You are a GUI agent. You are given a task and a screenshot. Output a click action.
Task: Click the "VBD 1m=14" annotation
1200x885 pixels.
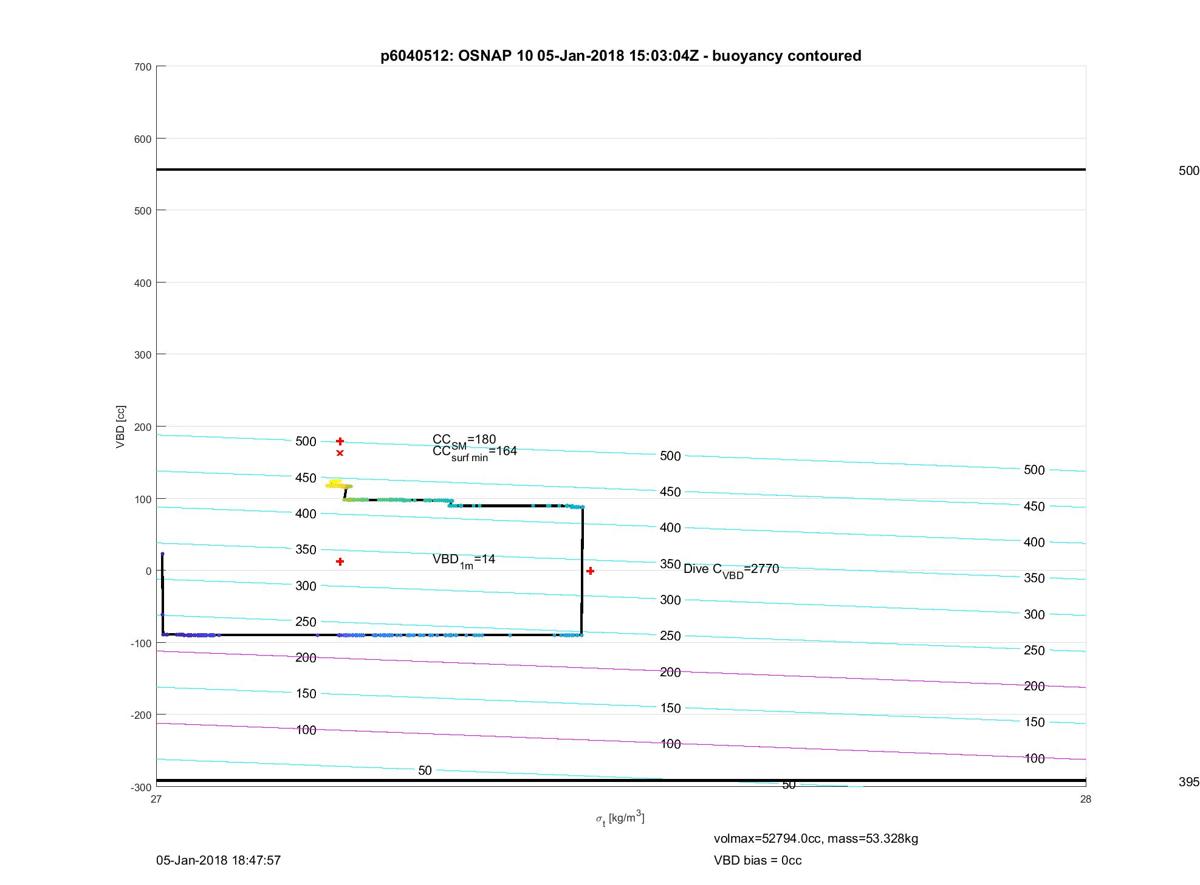click(463, 560)
